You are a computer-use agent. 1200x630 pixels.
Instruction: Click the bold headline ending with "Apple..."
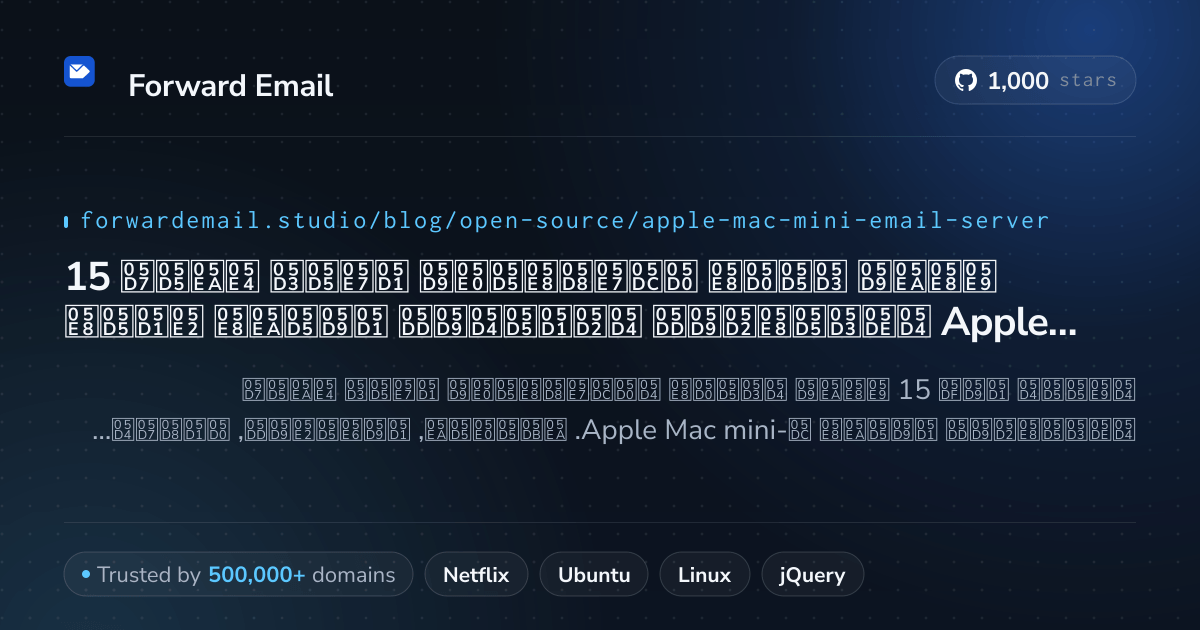571,298
